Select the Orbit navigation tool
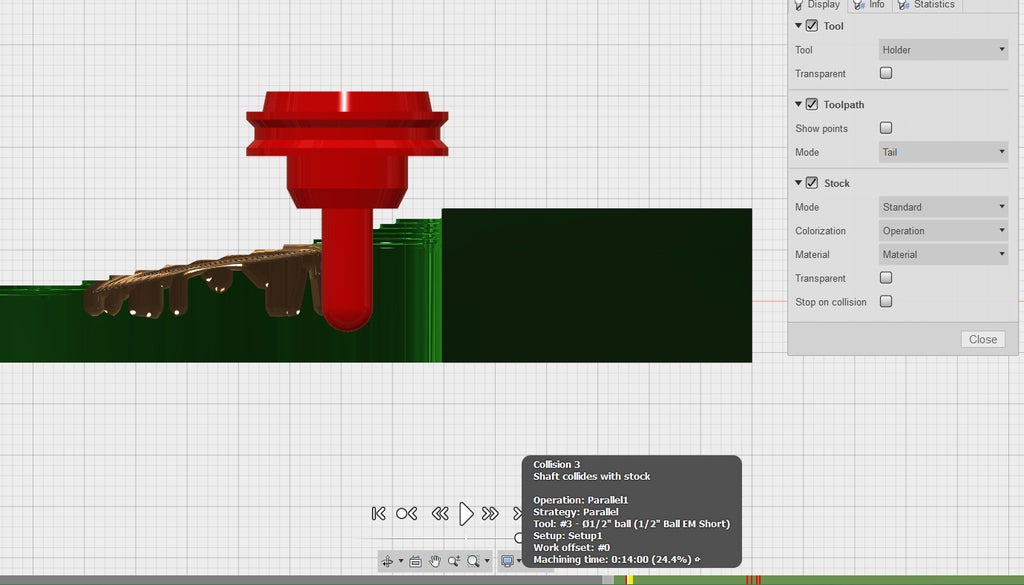The width and height of the screenshot is (1024, 585). click(387, 561)
